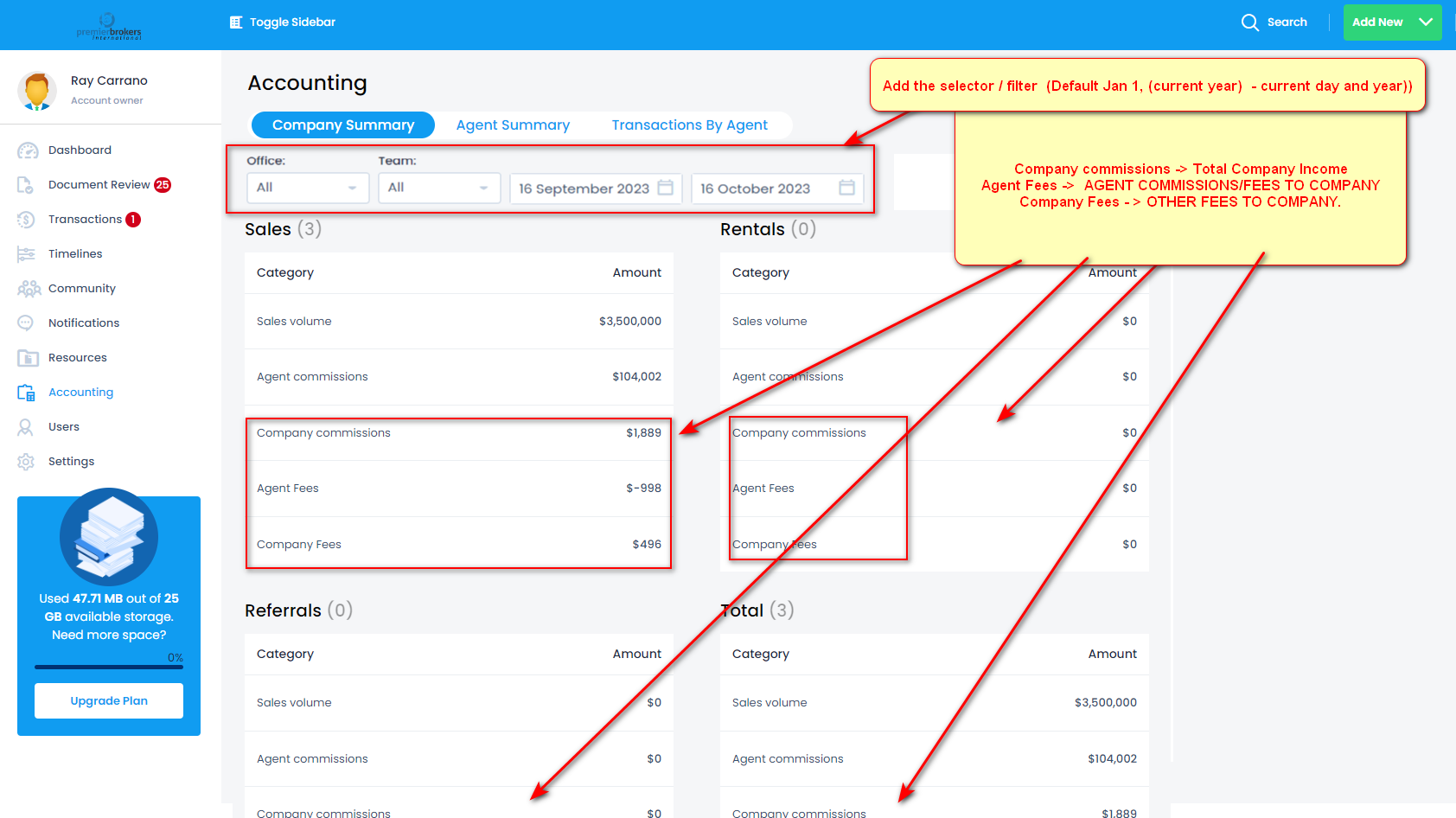Screen dimensions: 1456x818
Task: Open the Users page link
Action: [64, 427]
